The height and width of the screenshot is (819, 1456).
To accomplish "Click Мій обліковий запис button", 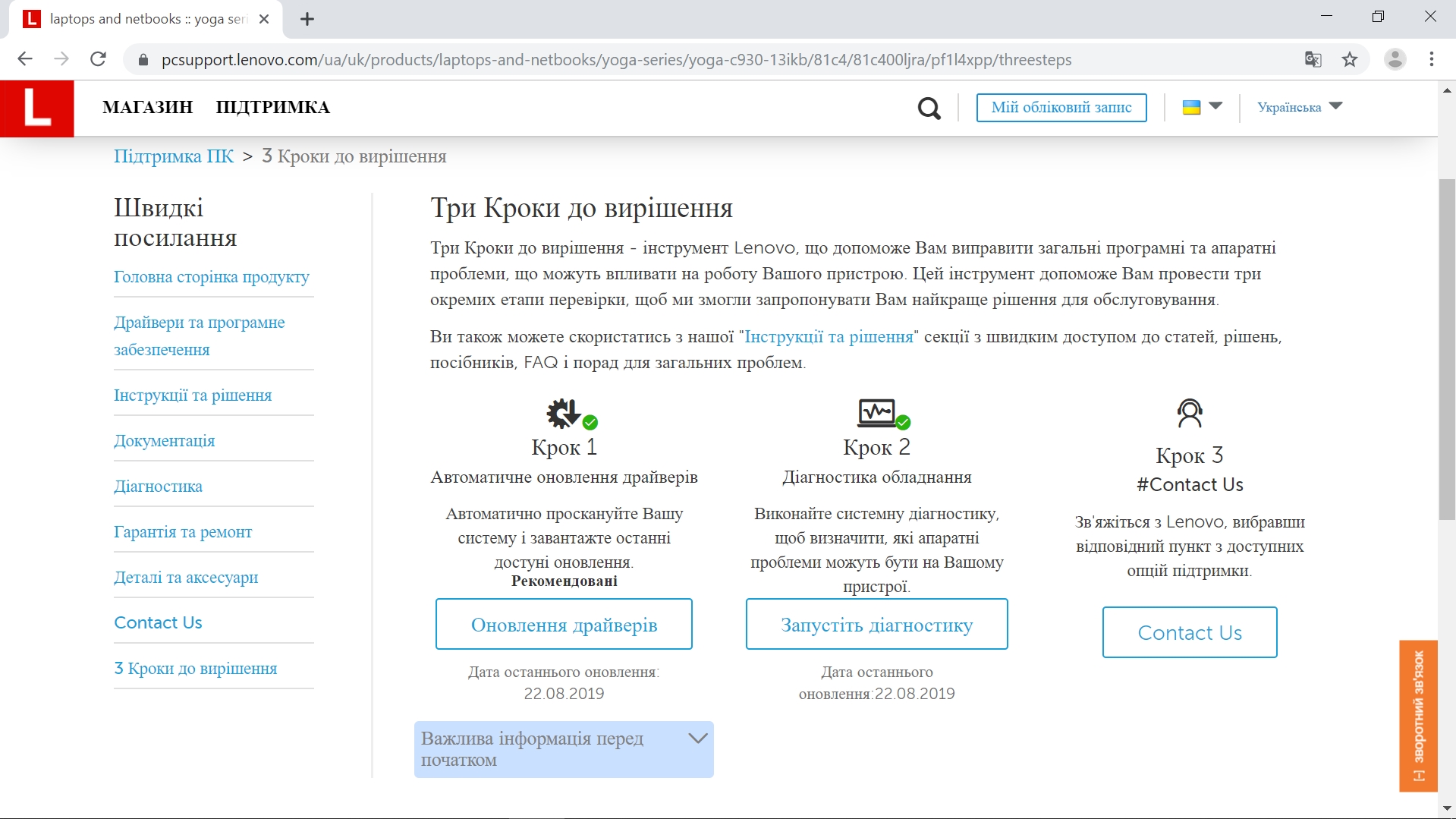I will pyautogui.click(x=1061, y=108).
